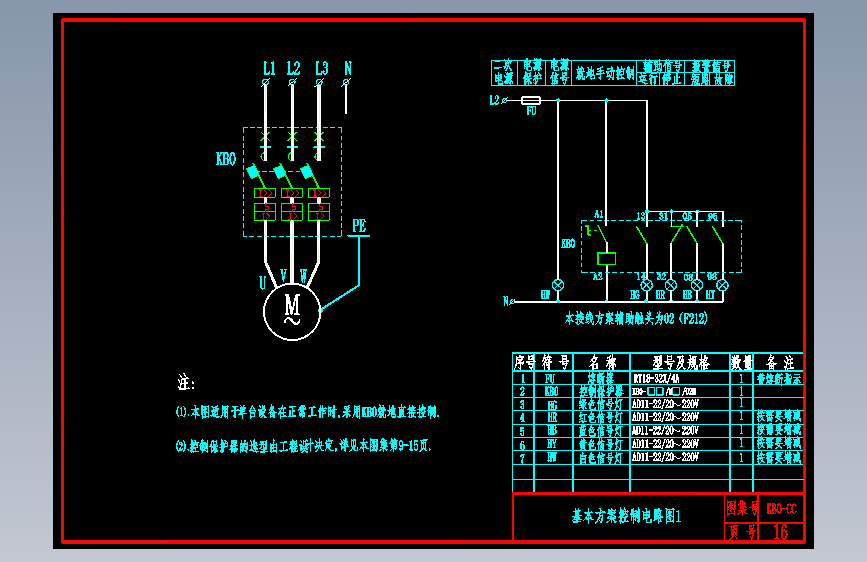
Task: Click the 备注 column header
Action: point(780,362)
